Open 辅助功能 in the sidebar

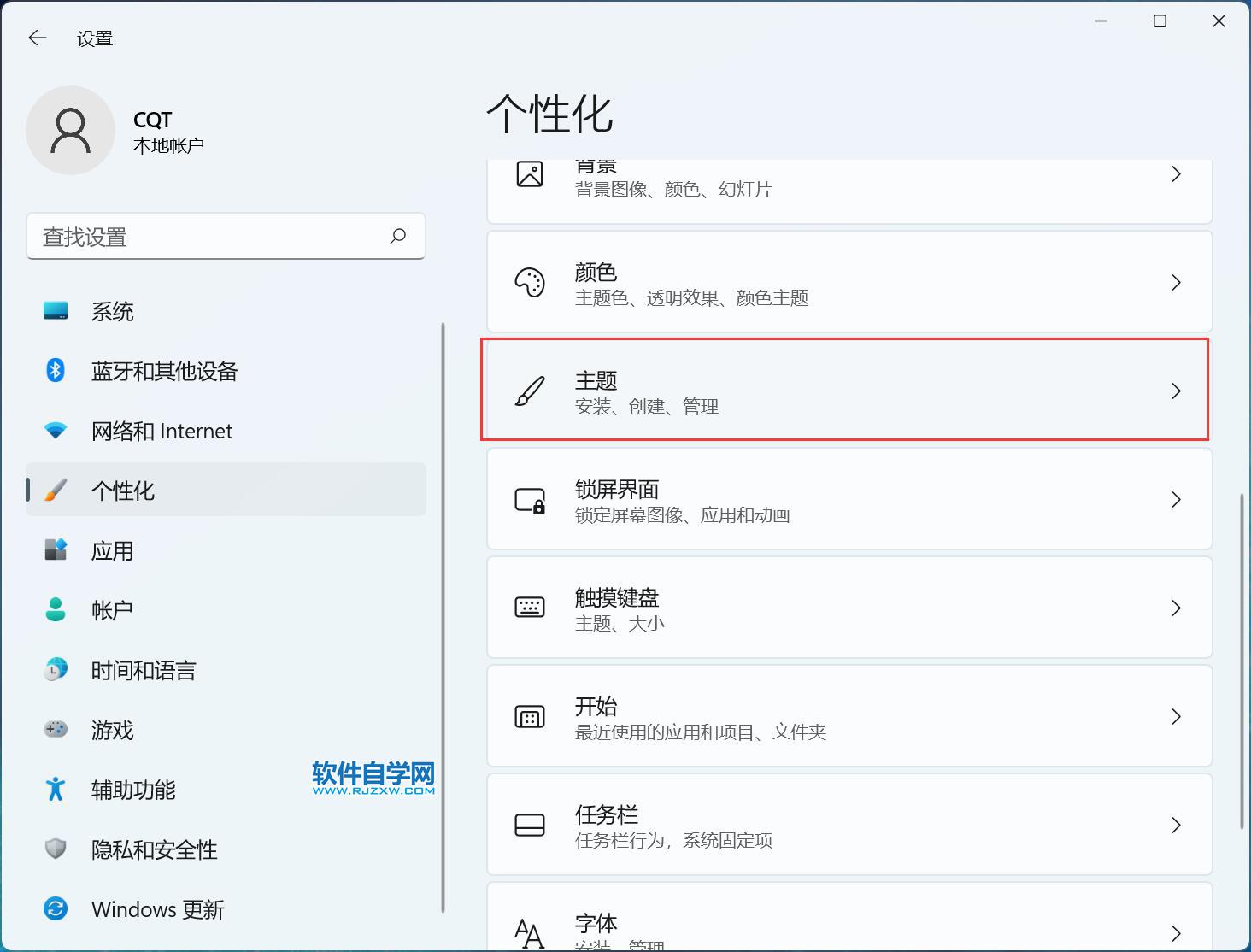pyautogui.click(x=133, y=790)
